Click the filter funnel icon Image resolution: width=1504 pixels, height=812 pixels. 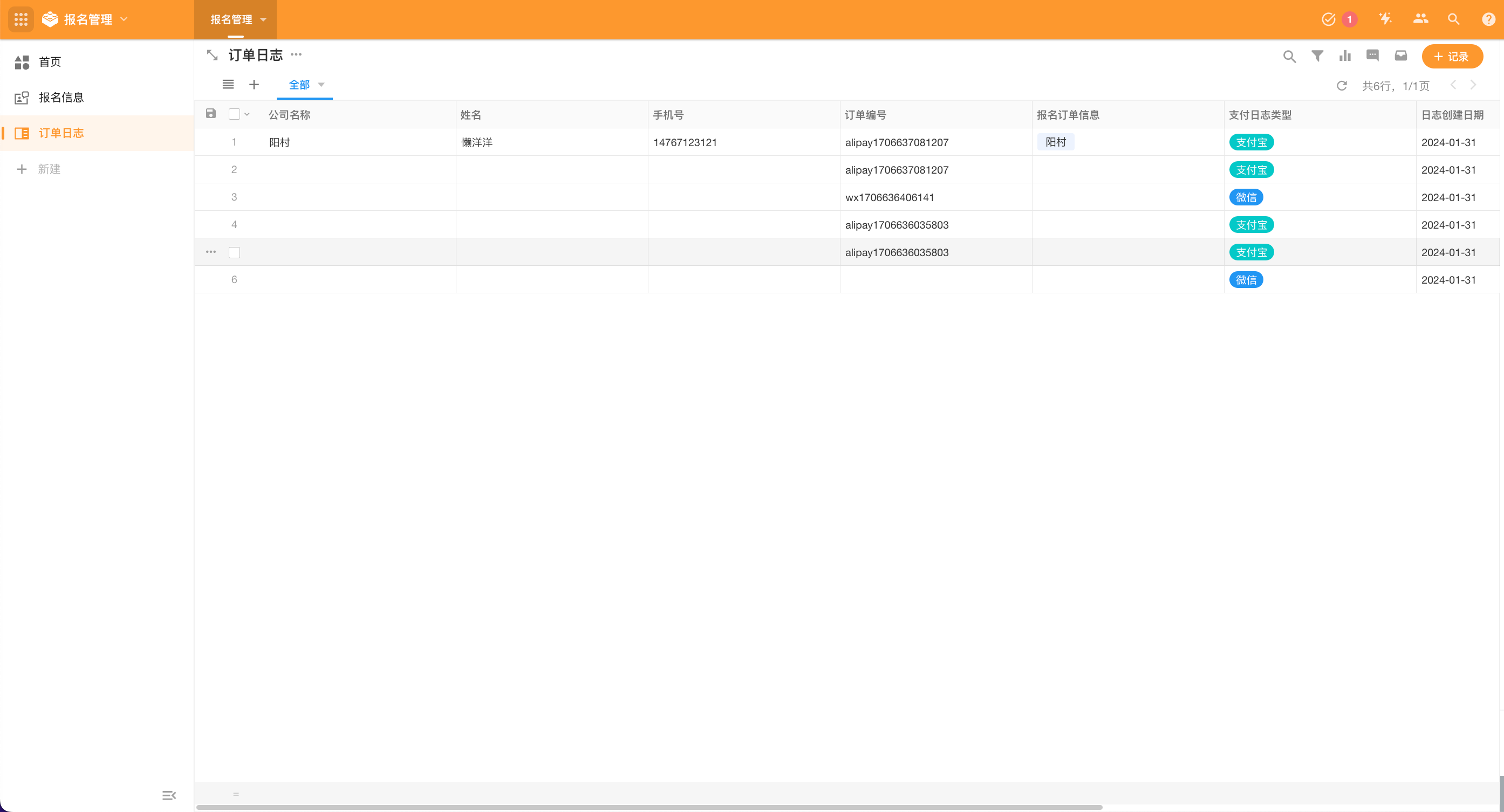(x=1317, y=56)
